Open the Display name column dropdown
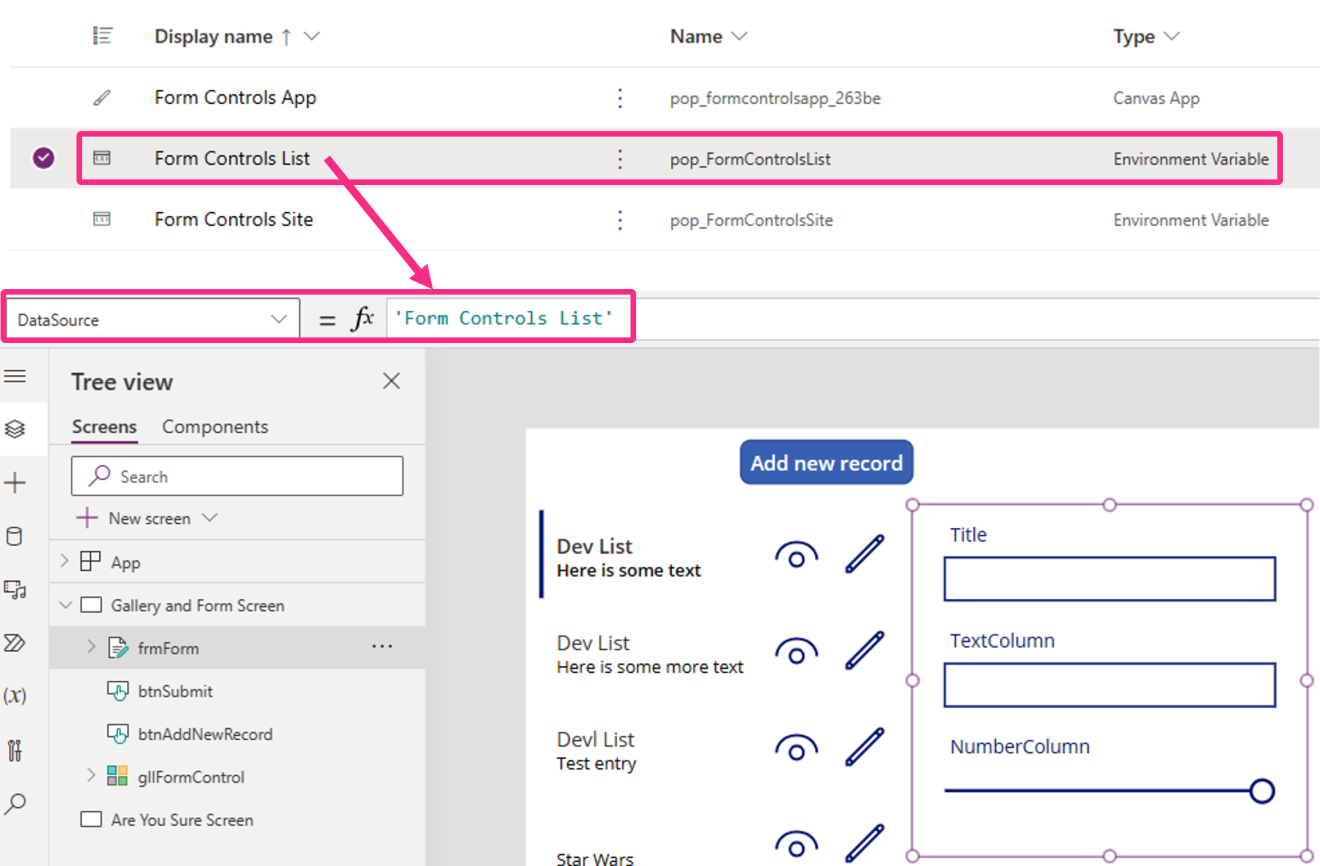The width and height of the screenshot is (1320, 866). click(x=311, y=36)
